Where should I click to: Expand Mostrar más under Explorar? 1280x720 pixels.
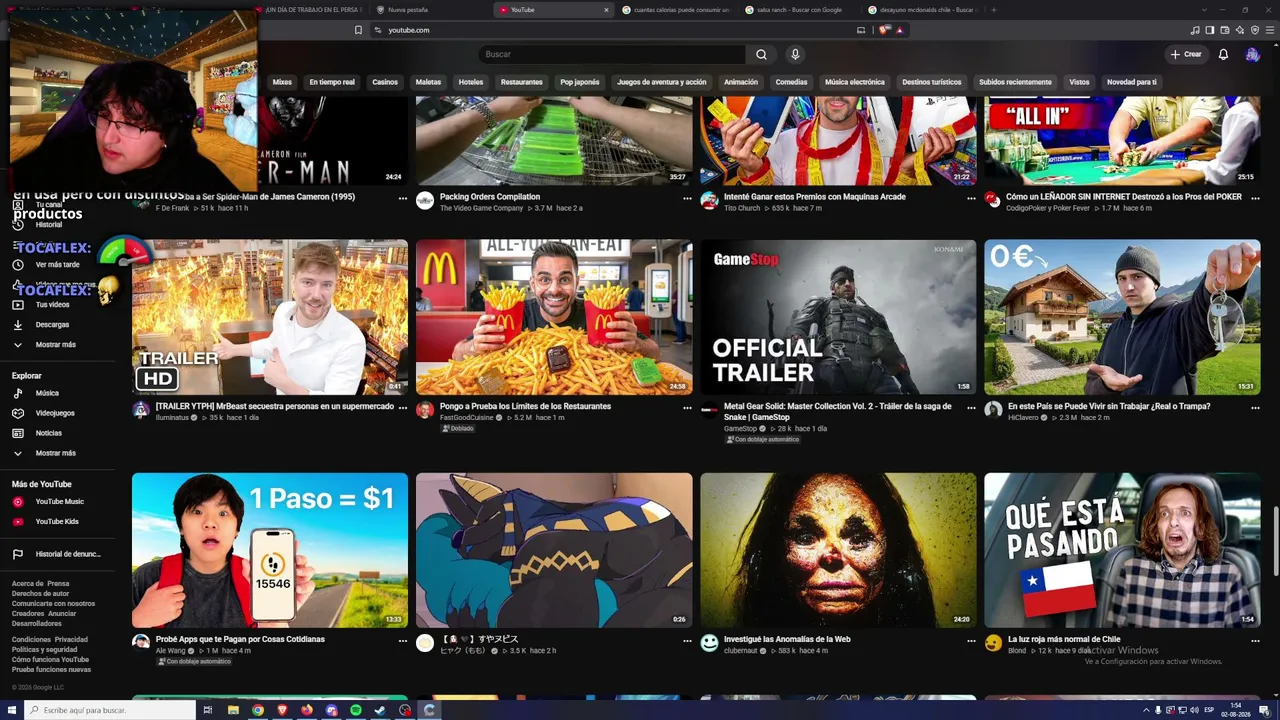click(x=55, y=453)
